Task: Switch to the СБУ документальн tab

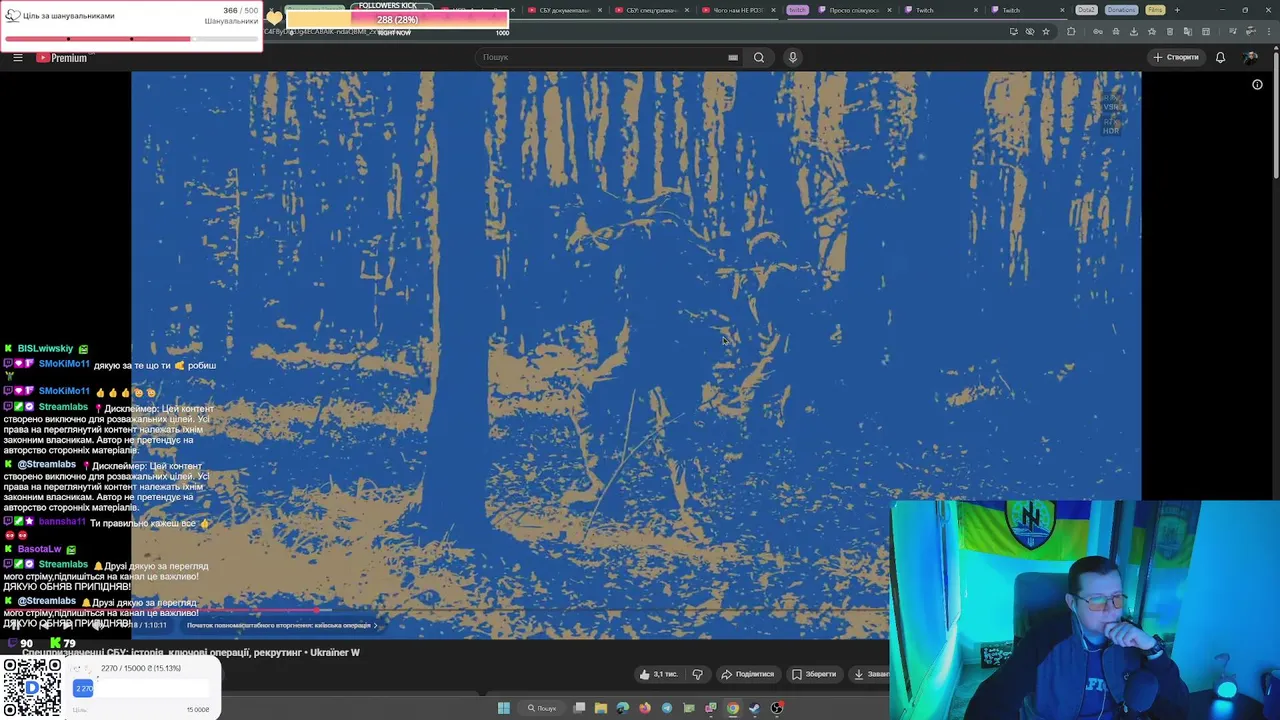Action: tap(565, 10)
